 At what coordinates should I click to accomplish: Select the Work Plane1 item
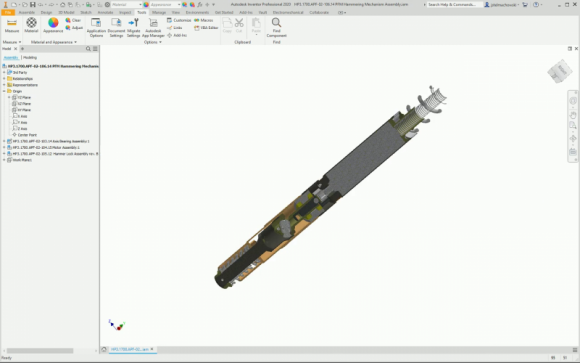[x=20, y=160]
